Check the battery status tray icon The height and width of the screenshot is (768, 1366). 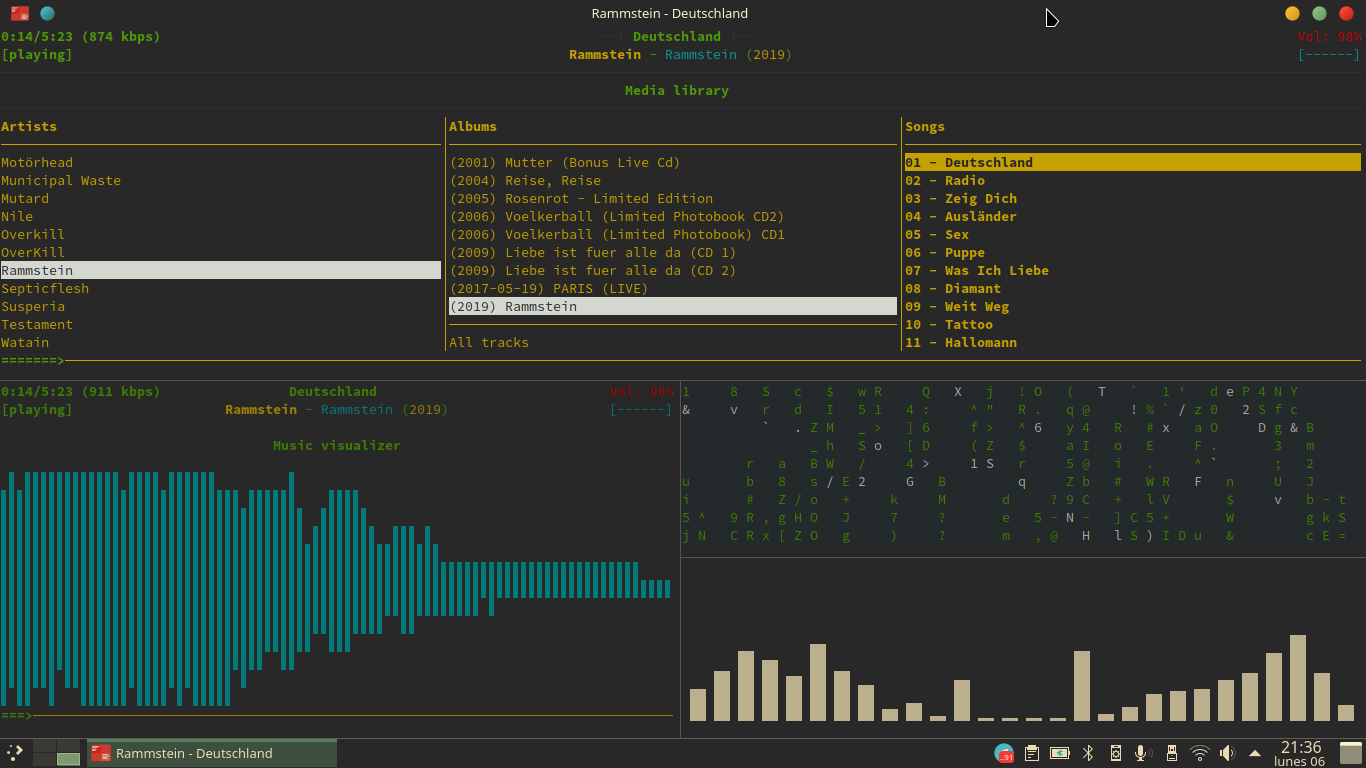(x=1060, y=753)
